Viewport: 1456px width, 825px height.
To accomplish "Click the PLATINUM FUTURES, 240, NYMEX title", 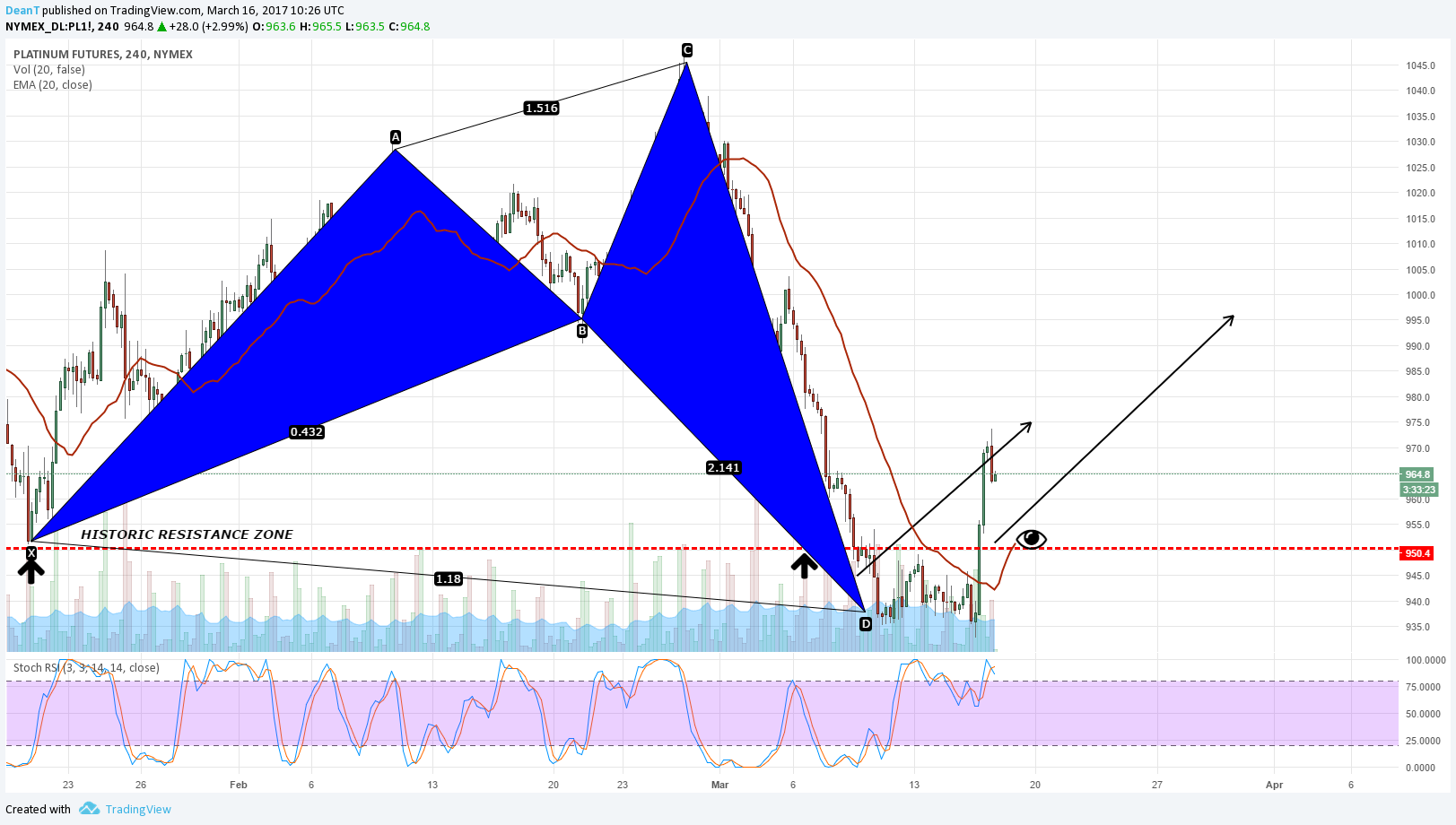I will (x=103, y=55).
